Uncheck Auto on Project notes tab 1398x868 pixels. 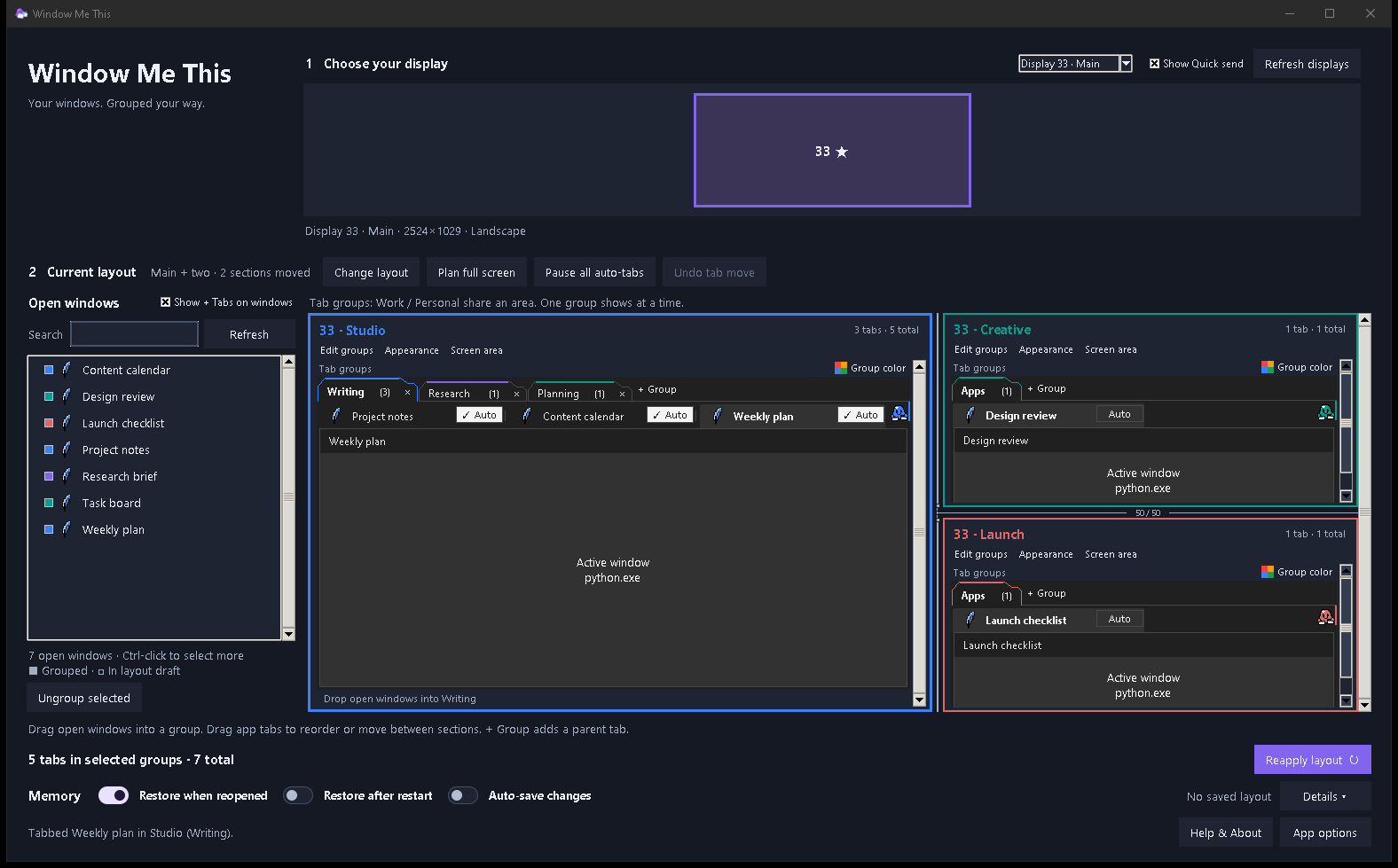coord(479,415)
